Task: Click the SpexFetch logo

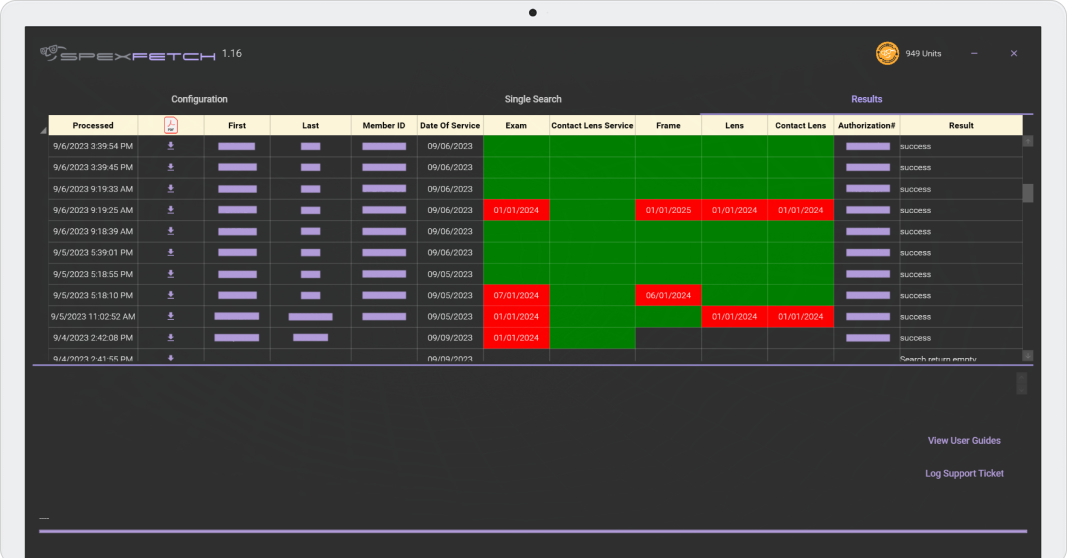Action: click(128, 54)
